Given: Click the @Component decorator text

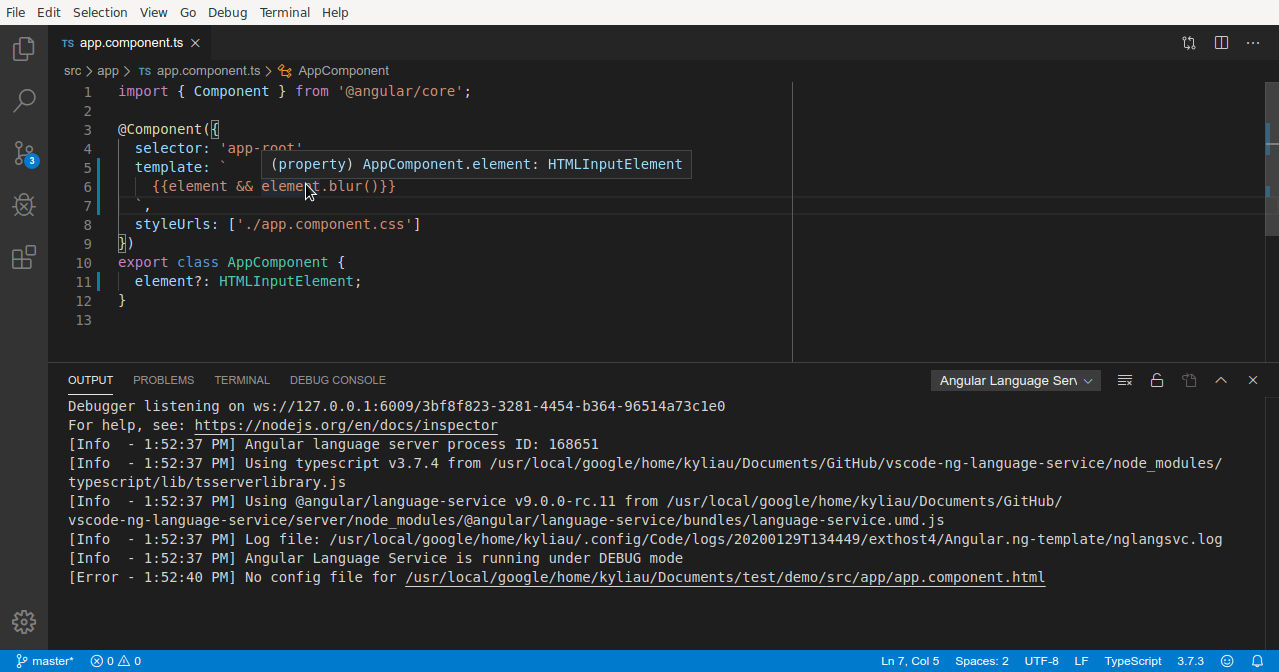Looking at the screenshot, I should coord(160,129).
